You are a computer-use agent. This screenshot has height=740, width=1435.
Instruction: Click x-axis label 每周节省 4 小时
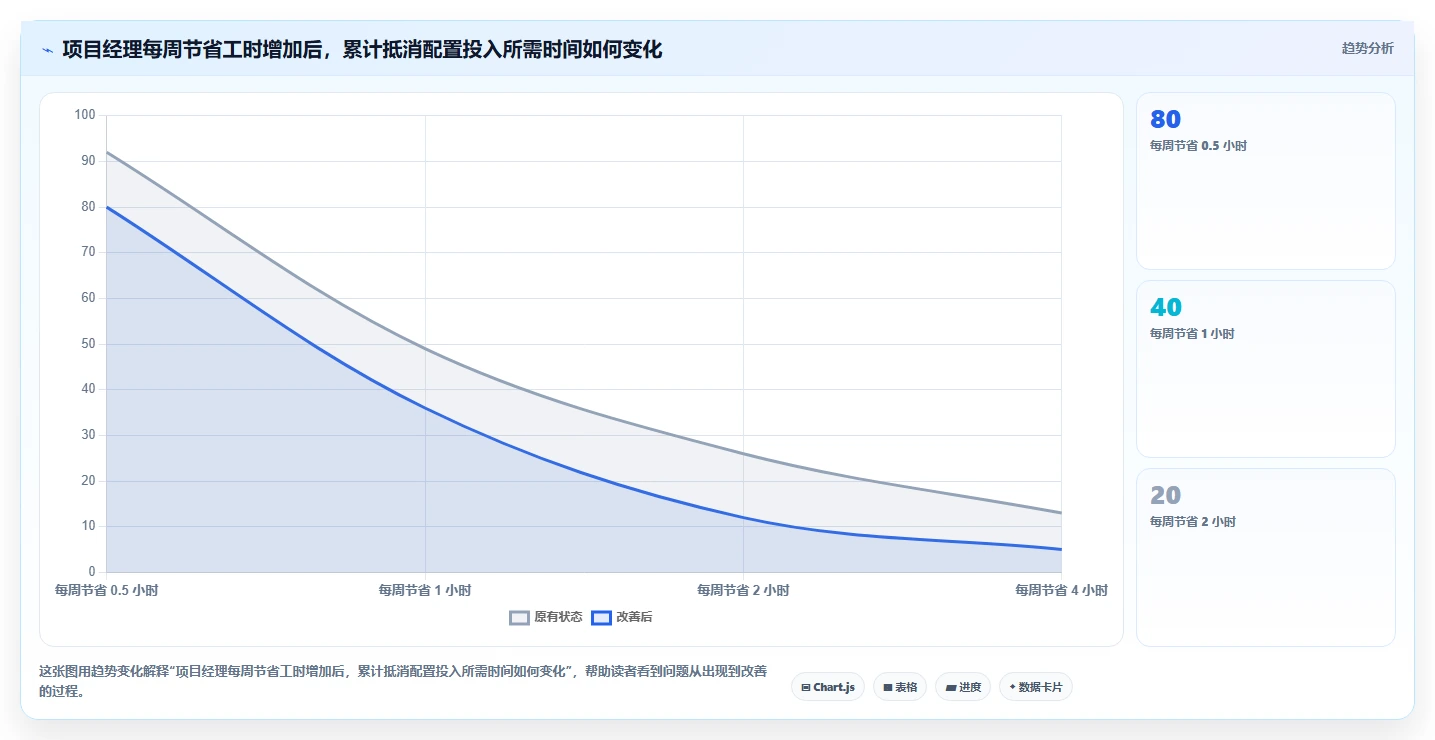tap(1061, 591)
